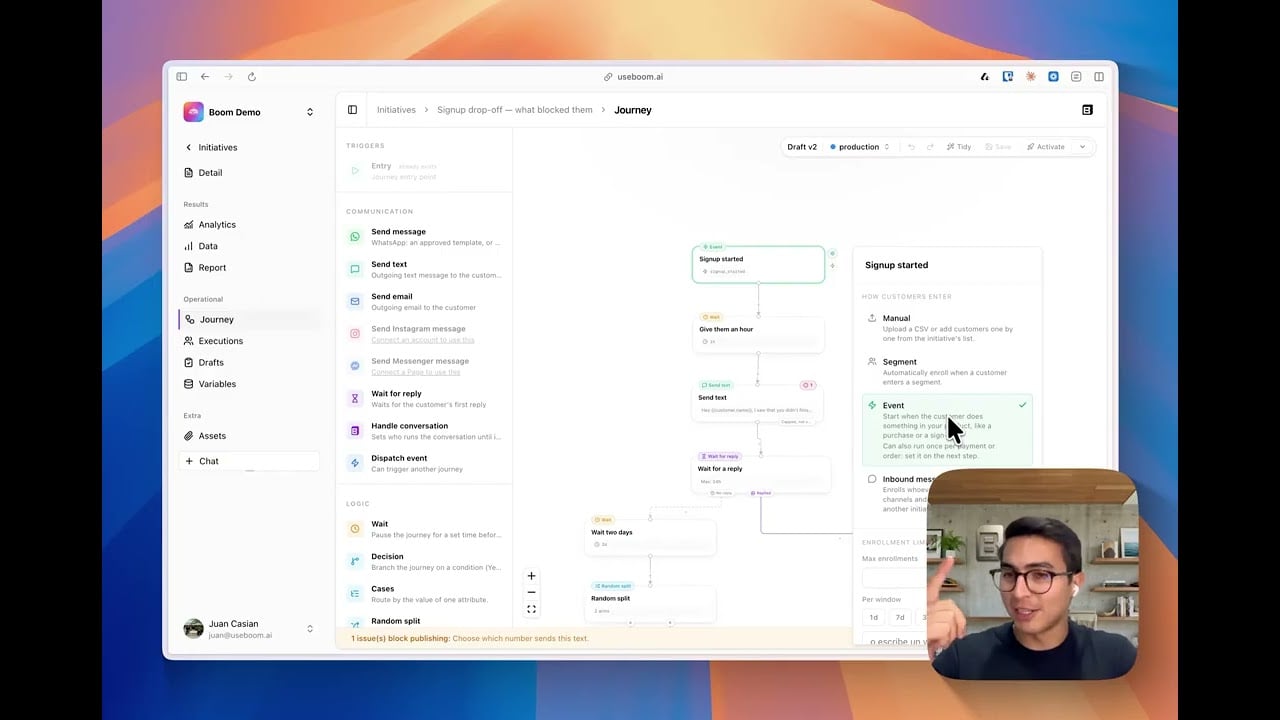Pick the Handle conversation block icon
1280x720 pixels.
[354, 431]
